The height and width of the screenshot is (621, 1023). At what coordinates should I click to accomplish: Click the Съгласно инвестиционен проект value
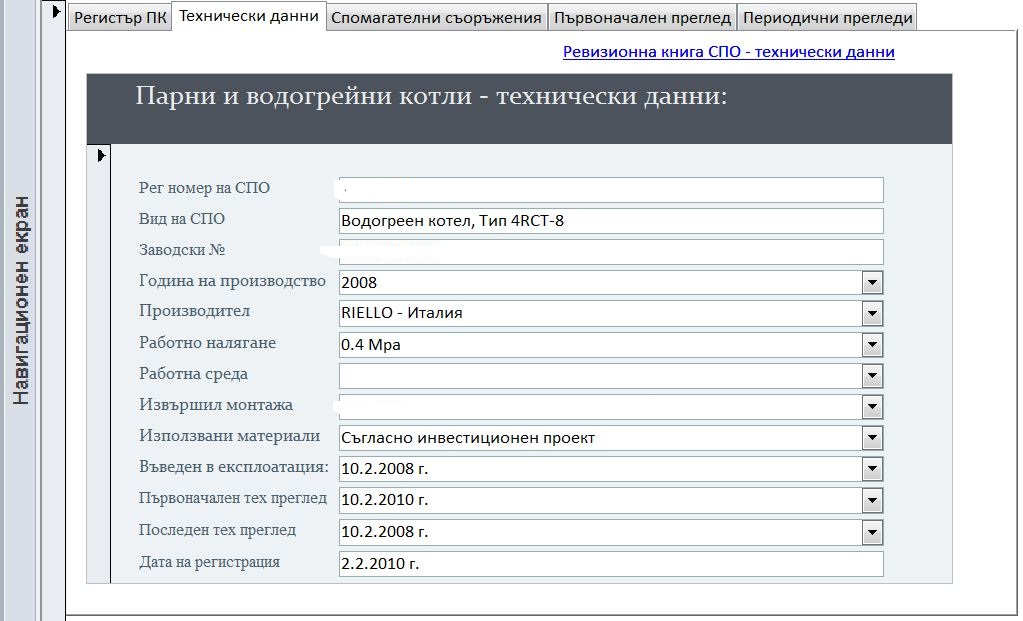click(x=468, y=438)
